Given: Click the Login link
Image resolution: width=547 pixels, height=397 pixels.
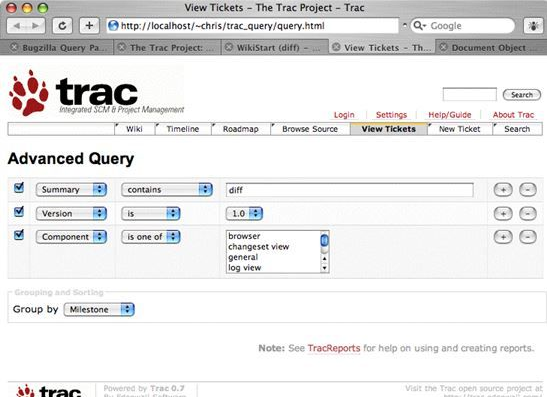Looking at the screenshot, I should (344, 115).
